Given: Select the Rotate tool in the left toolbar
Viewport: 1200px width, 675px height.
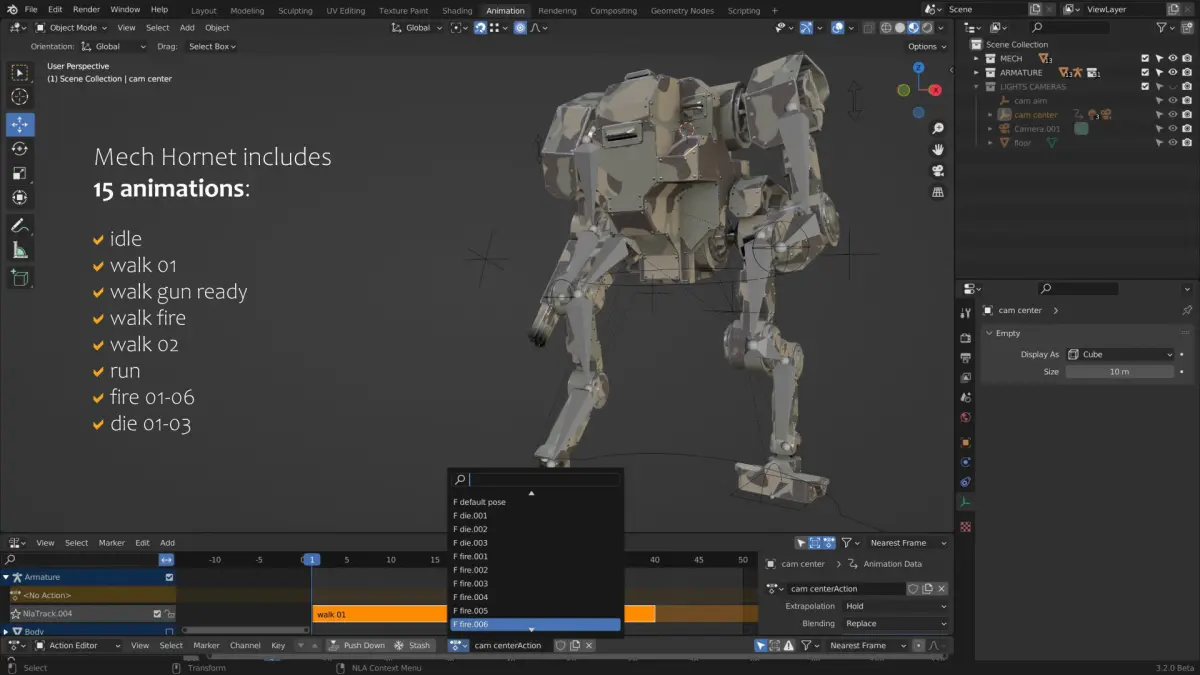Looking at the screenshot, I should (x=20, y=149).
